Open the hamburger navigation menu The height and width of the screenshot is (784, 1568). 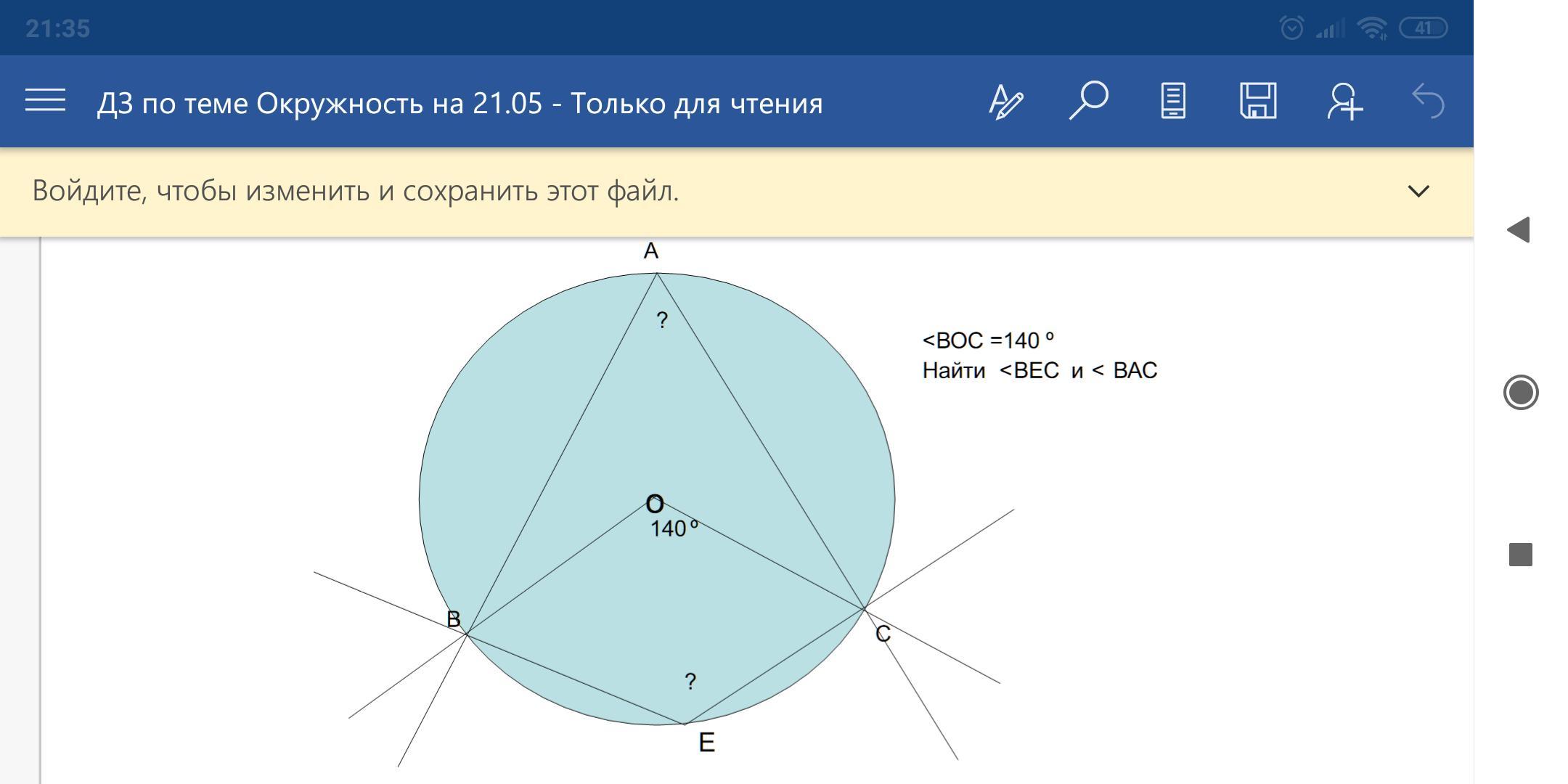tap(45, 101)
